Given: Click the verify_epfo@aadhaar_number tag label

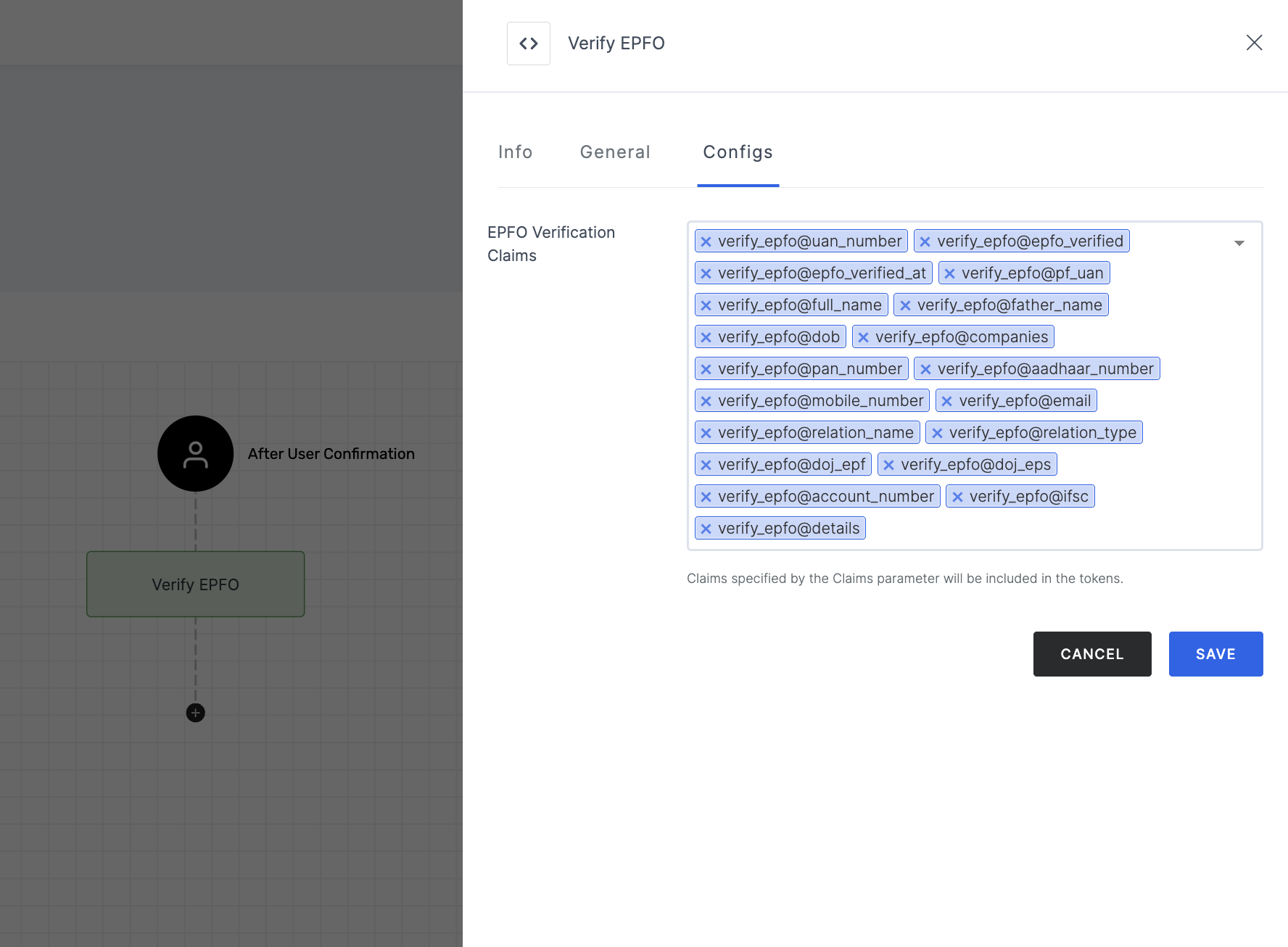Looking at the screenshot, I should (x=1045, y=369).
